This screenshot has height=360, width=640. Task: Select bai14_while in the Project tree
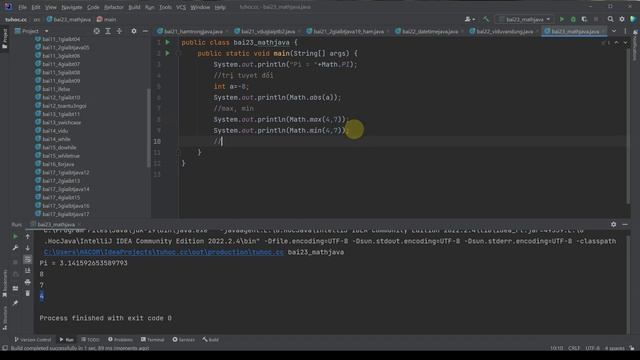coord(56,139)
